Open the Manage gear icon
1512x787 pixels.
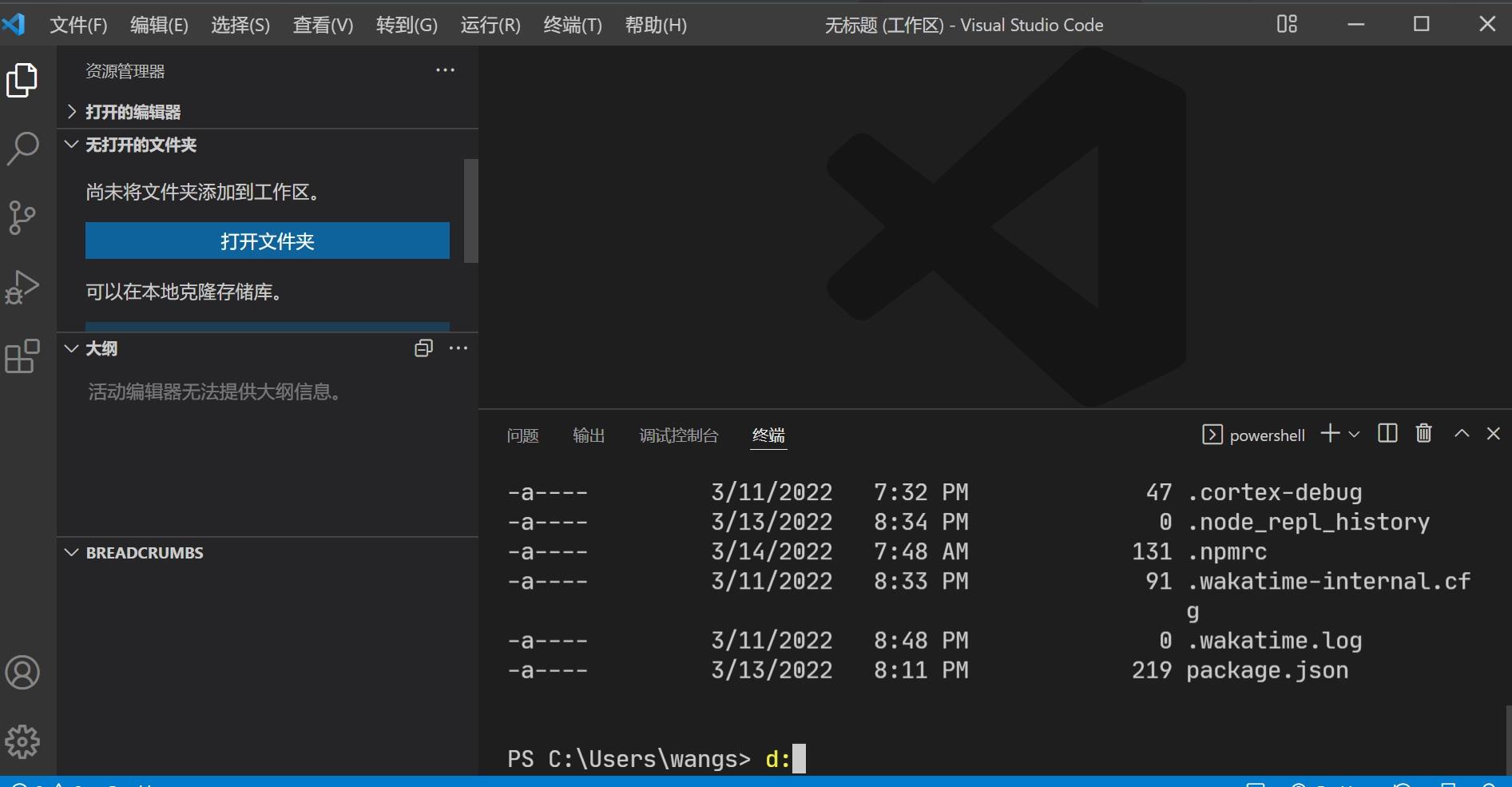[x=22, y=742]
